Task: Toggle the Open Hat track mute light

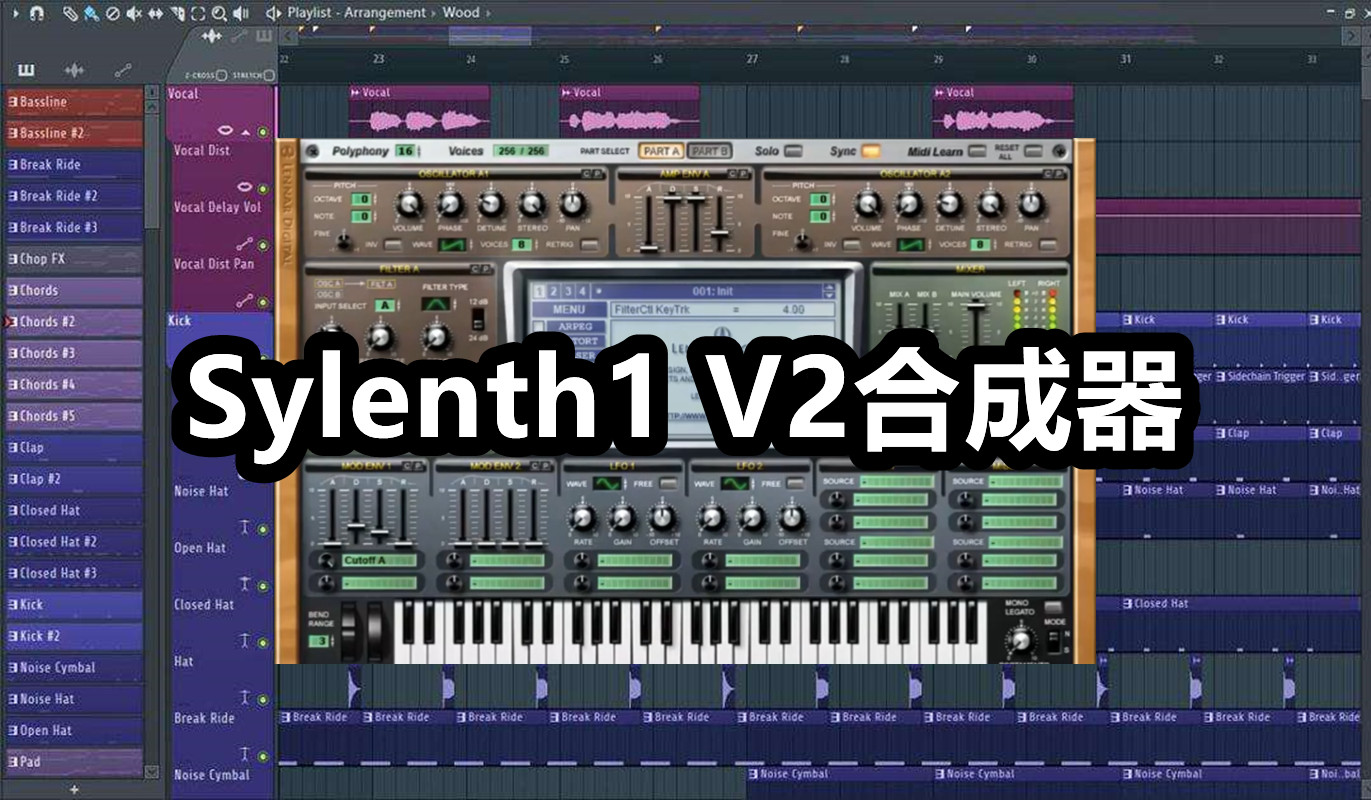Action: coord(263,586)
